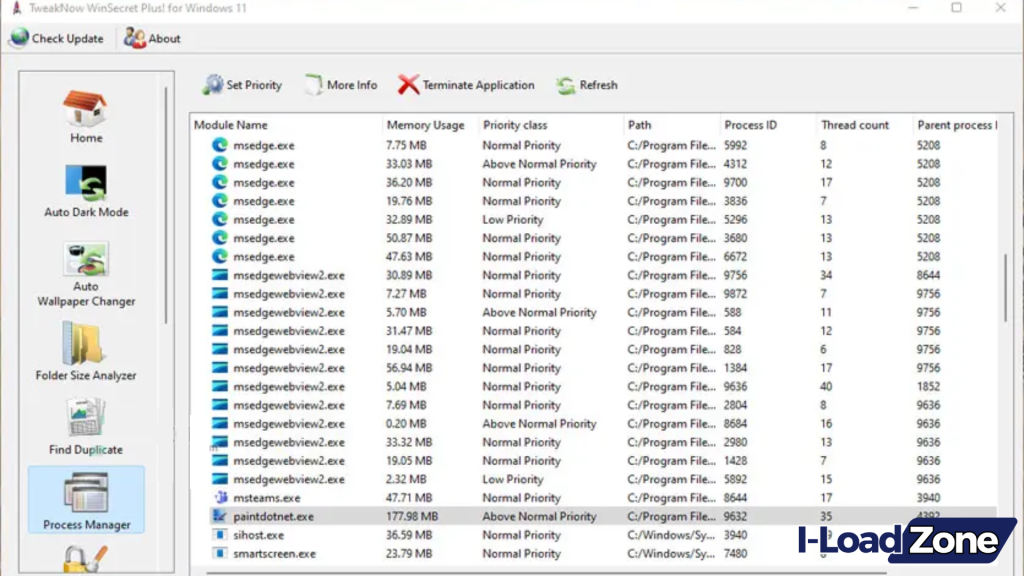Click the Teams icon in msteams.exe row

tap(220, 498)
